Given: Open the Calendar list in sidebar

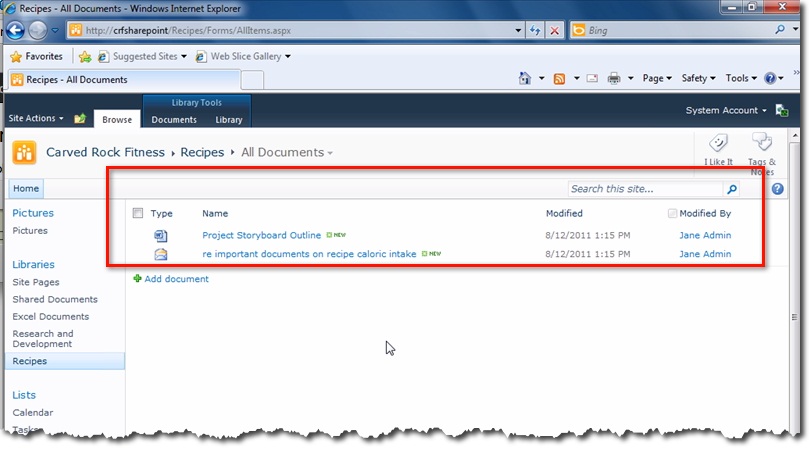Looking at the screenshot, I should pyautogui.click(x=33, y=412).
